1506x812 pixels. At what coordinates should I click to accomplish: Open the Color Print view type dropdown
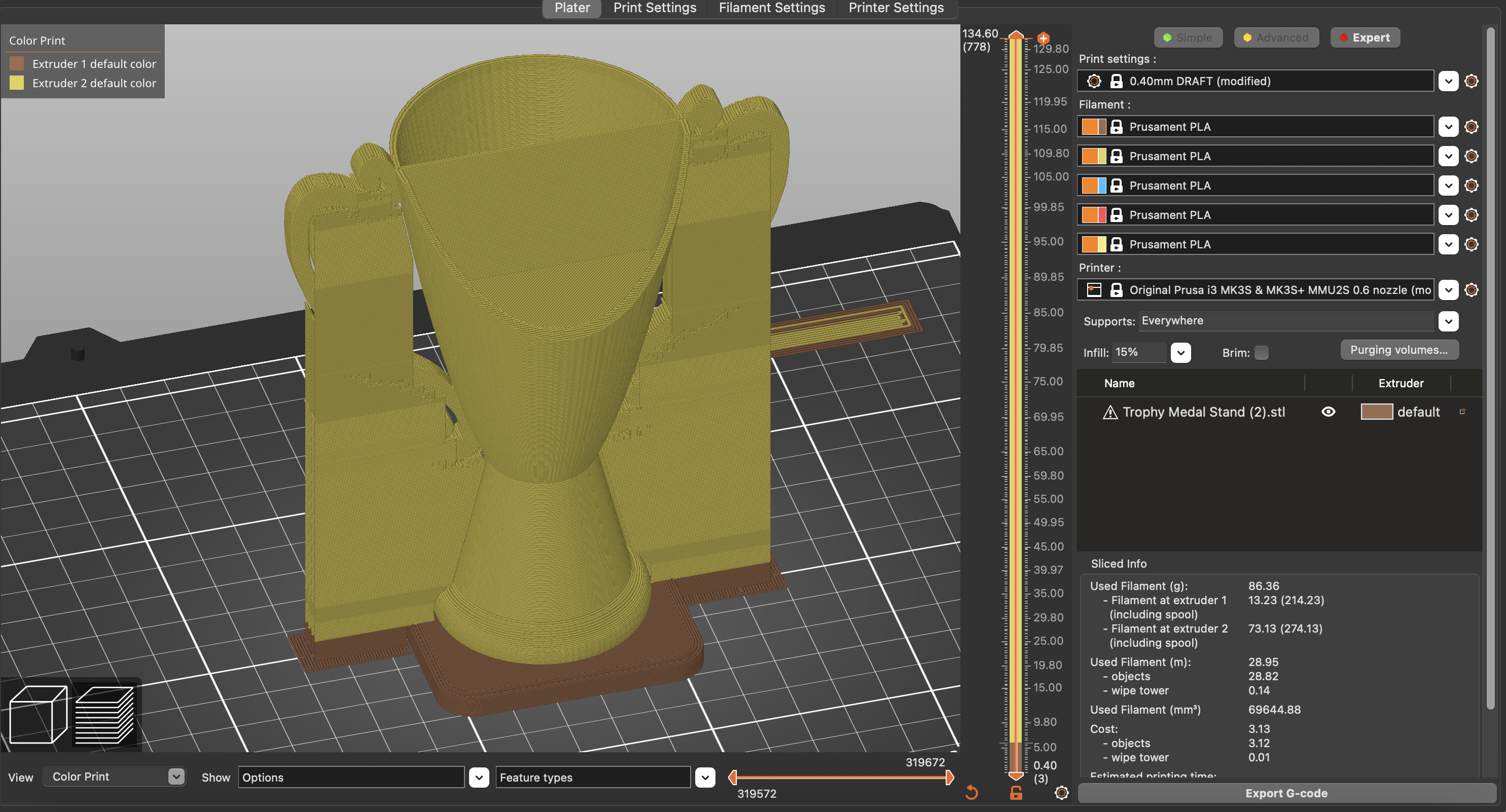[x=114, y=777]
